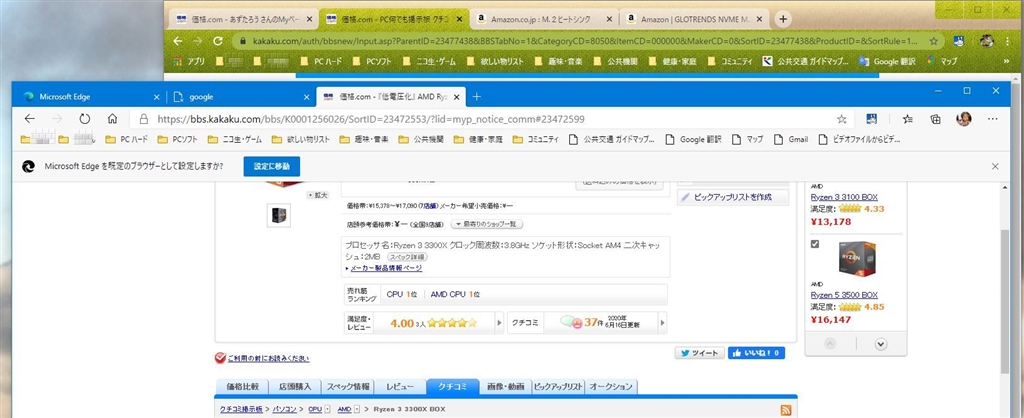The width and height of the screenshot is (1024, 418).
Task: Reload the page in Edge
Action: point(84,119)
